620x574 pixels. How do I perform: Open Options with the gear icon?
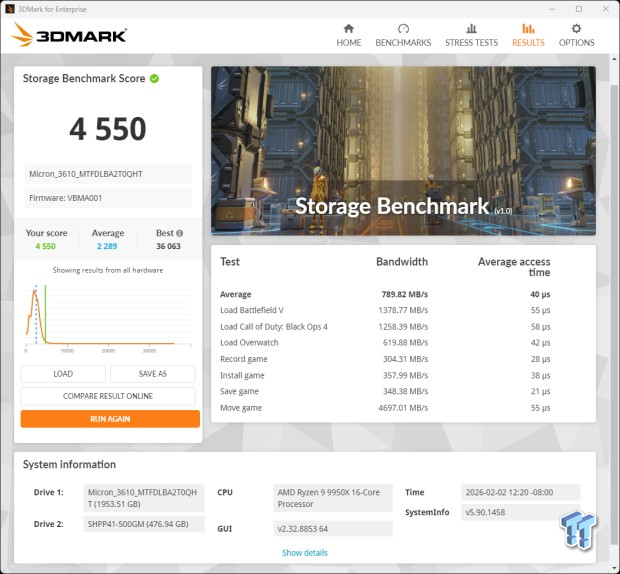tap(576, 29)
